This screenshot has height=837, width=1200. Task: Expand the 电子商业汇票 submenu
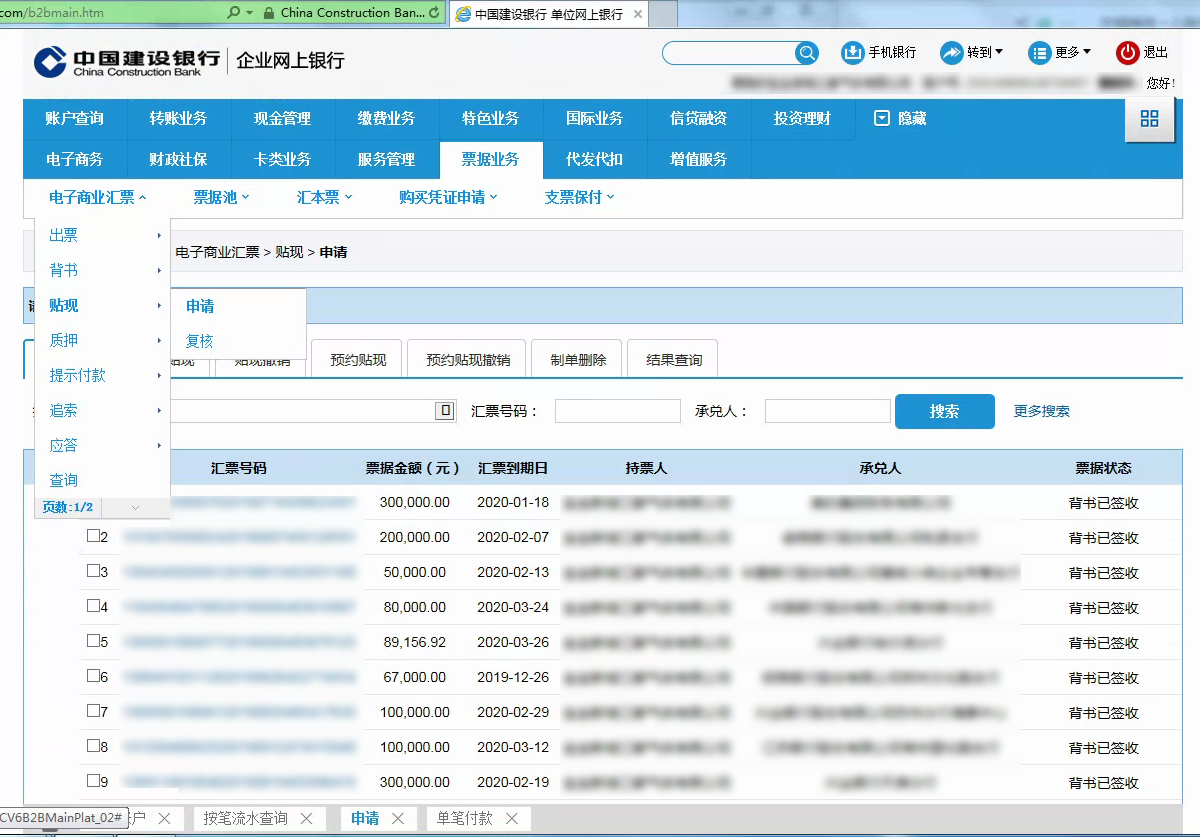point(98,198)
